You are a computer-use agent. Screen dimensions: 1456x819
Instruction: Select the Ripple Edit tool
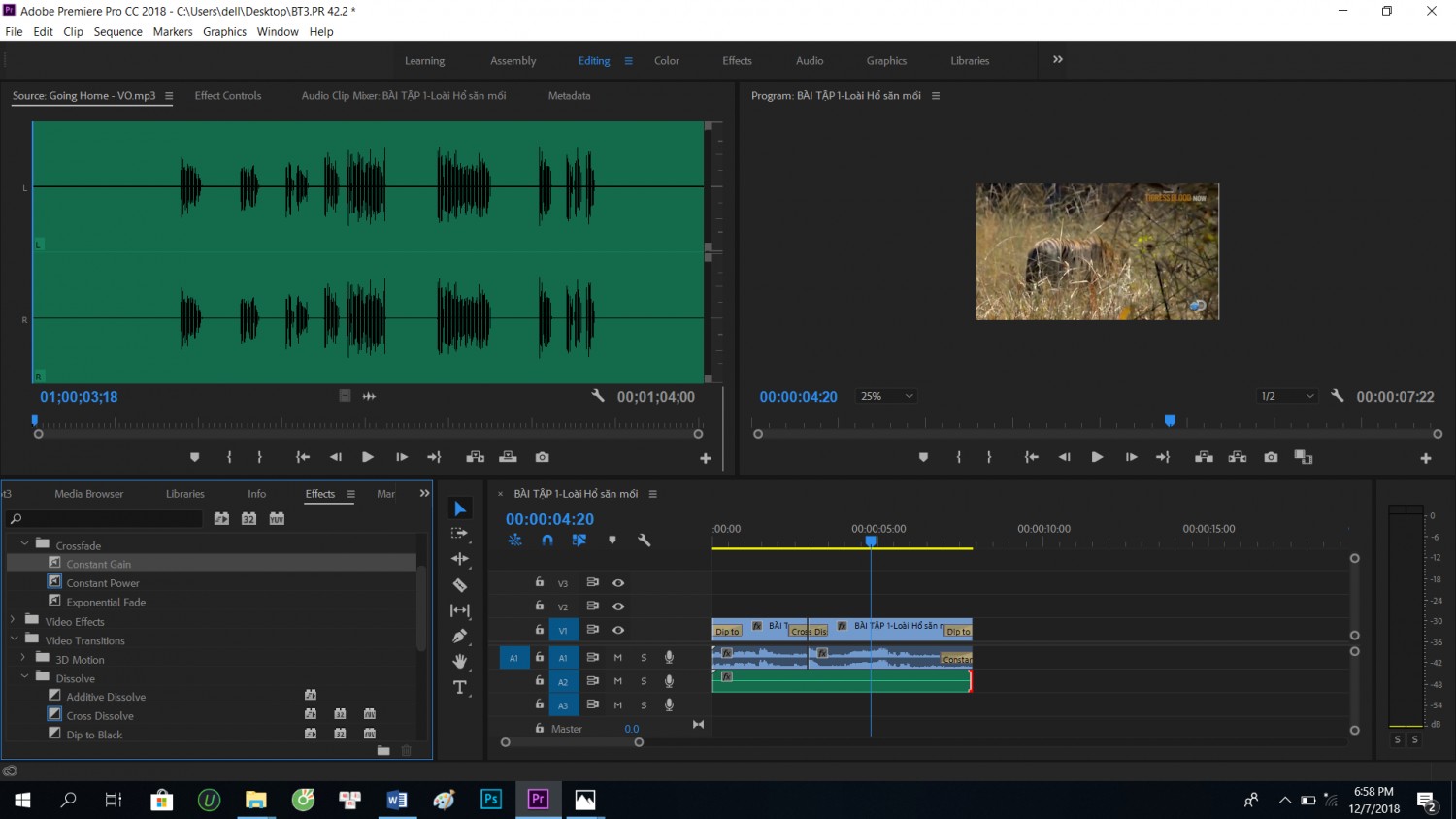click(460, 559)
